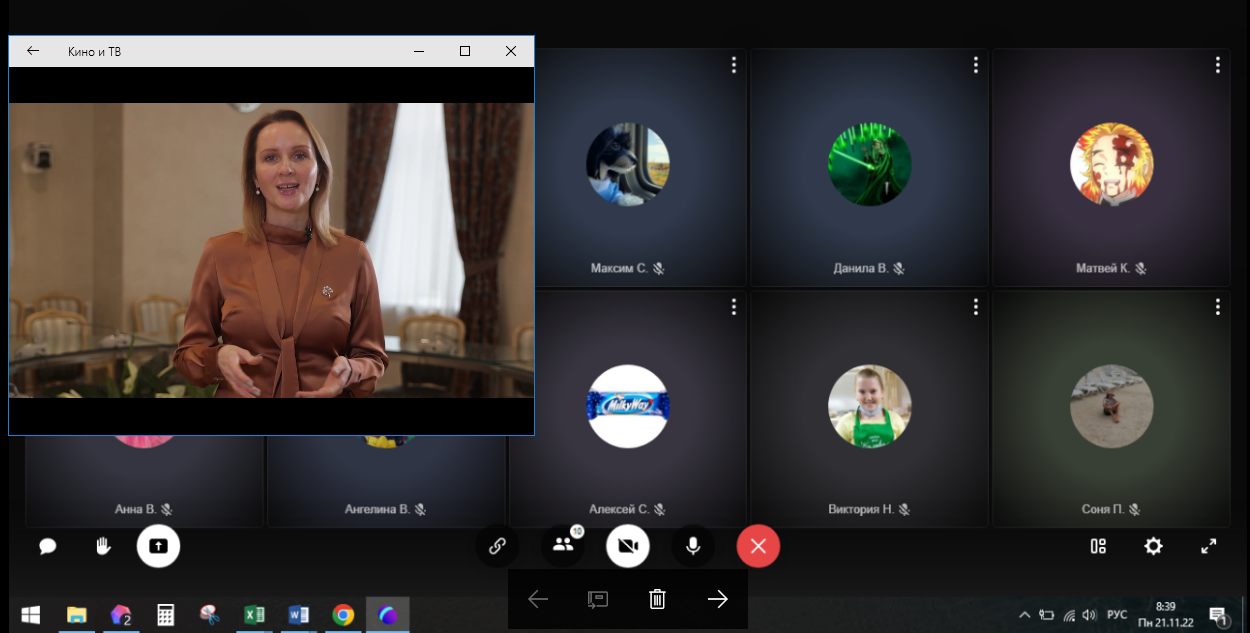
Task: Click the name label Данила В.
Action: tap(861, 268)
